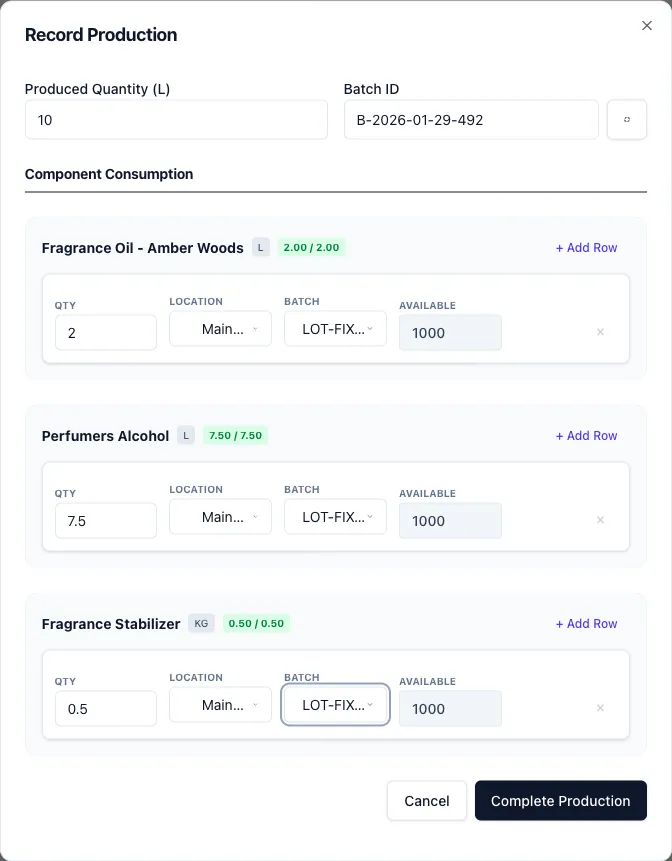Click the QTY field for Perfumers Alcohol

pyautogui.click(x=105, y=520)
